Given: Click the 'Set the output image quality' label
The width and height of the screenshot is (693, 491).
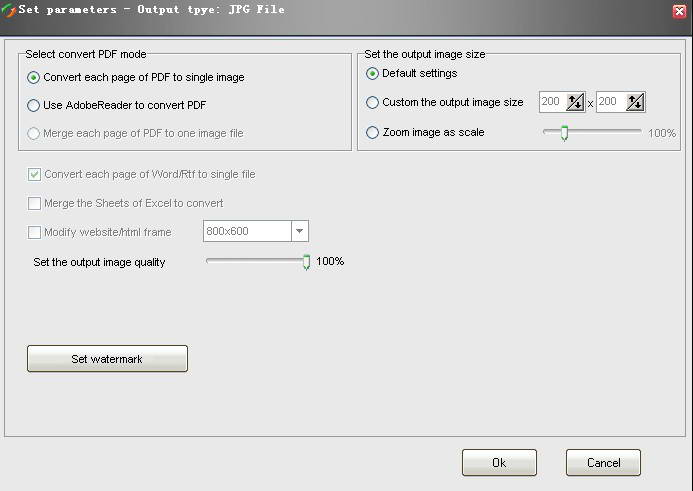Looking at the screenshot, I should point(99,263).
